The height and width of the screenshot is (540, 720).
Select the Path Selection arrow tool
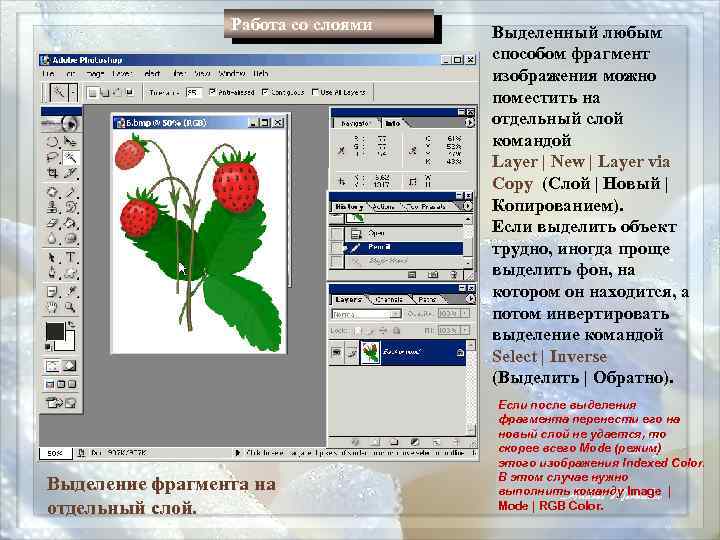[52, 257]
